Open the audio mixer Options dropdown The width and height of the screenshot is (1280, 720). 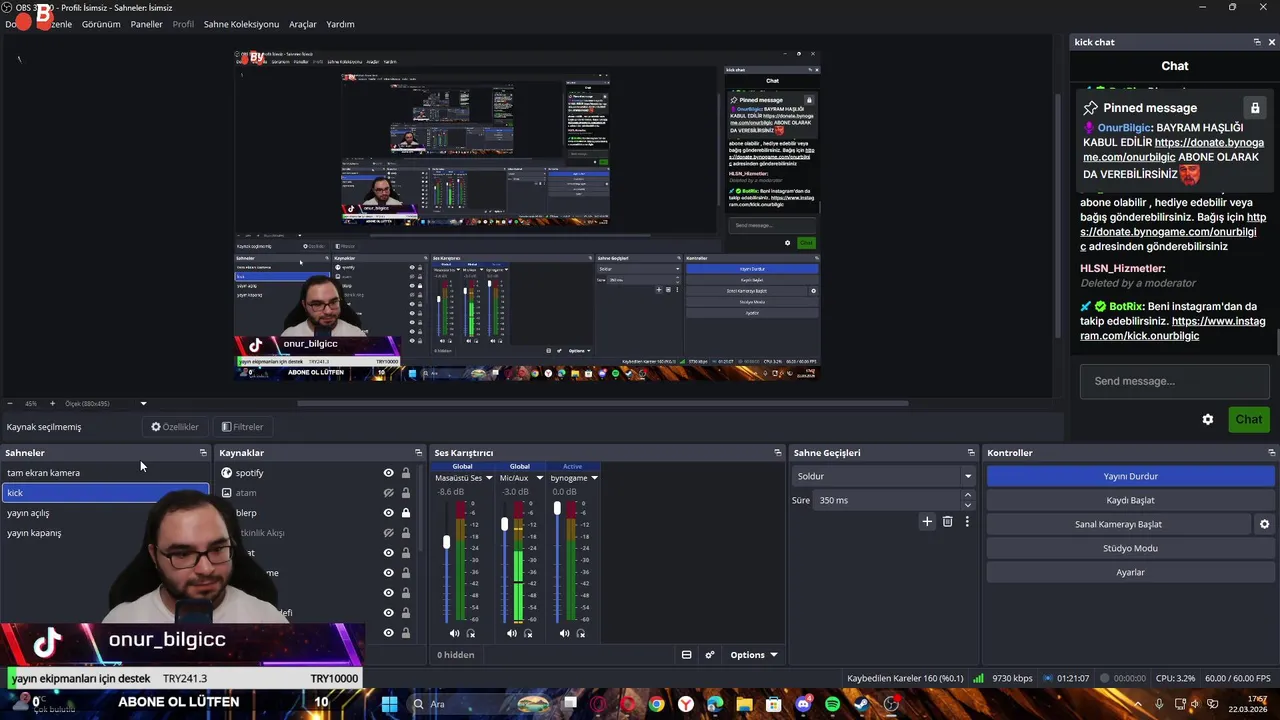pyautogui.click(x=754, y=655)
